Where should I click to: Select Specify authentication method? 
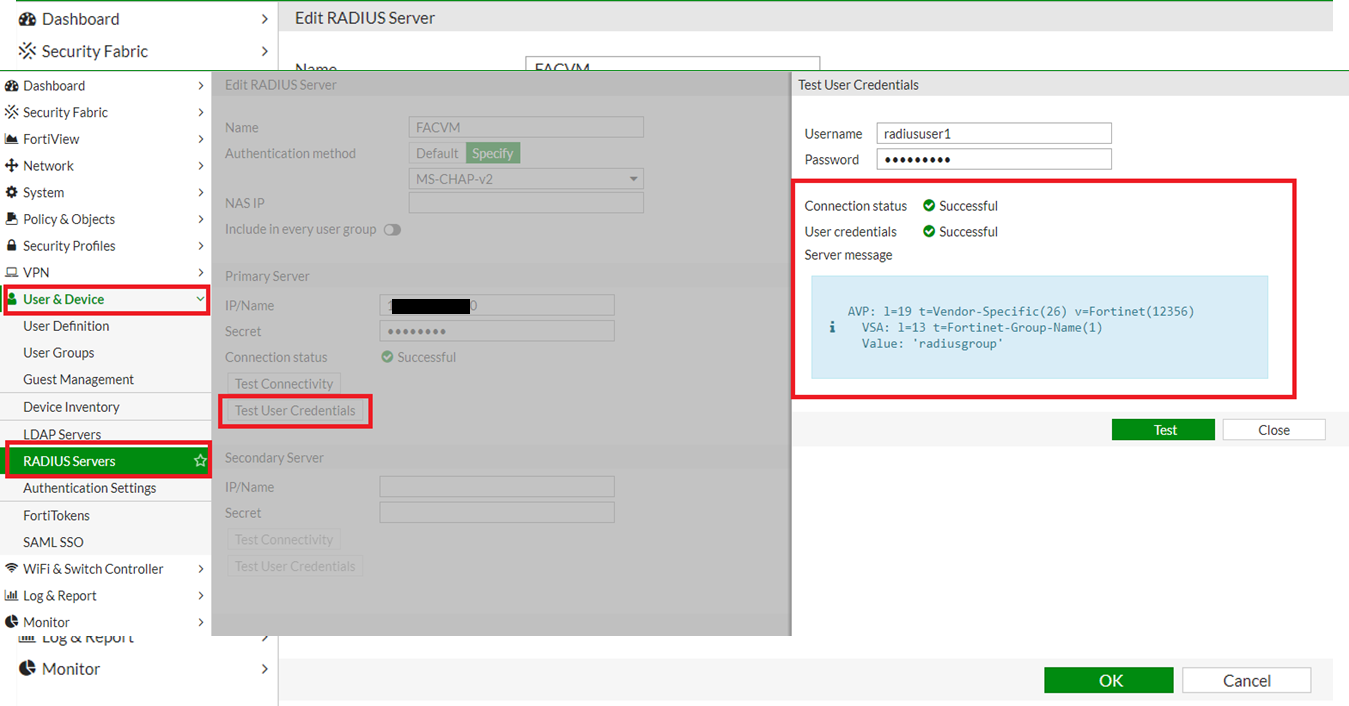coord(493,154)
